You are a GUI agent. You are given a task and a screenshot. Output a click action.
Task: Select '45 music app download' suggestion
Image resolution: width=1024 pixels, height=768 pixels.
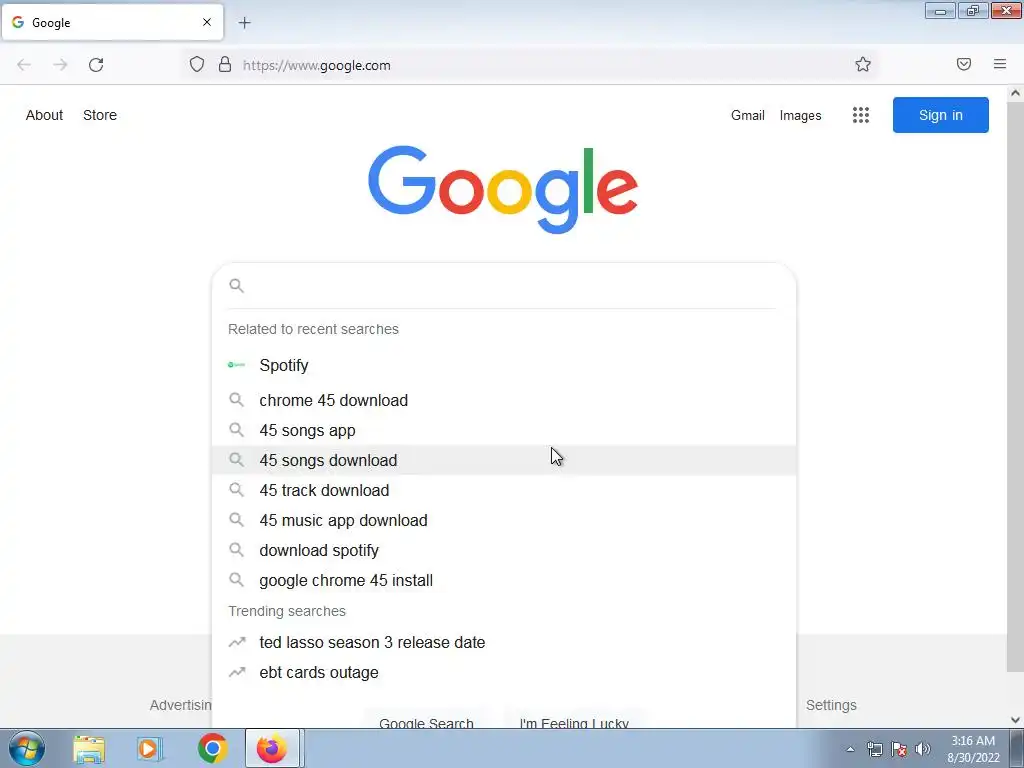tap(504, 520)
